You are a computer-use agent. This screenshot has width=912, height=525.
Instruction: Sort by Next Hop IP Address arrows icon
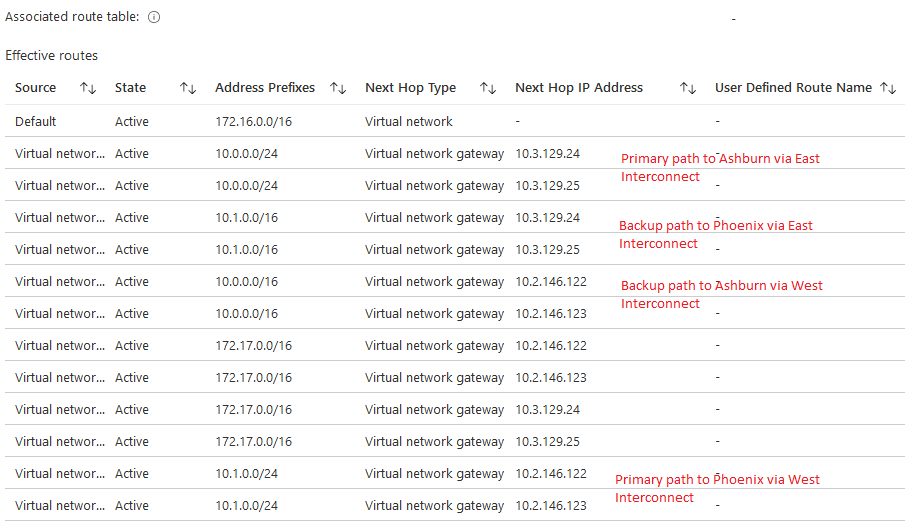tap(688, 88)
